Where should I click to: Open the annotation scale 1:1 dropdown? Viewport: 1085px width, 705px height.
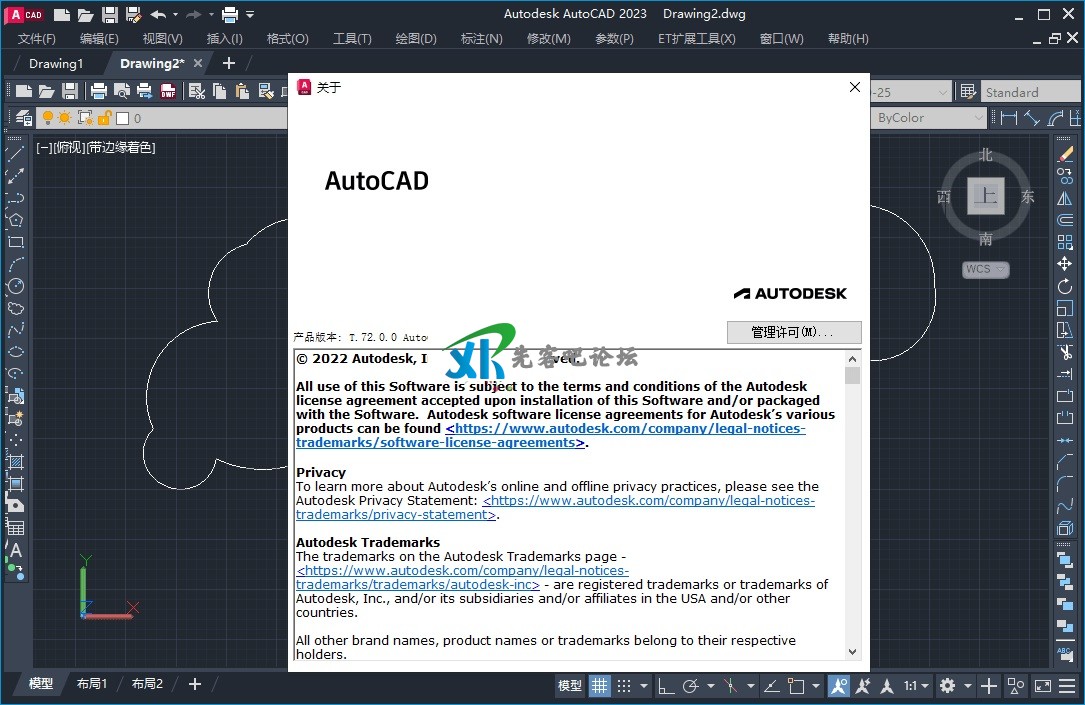tap(916, 686)
